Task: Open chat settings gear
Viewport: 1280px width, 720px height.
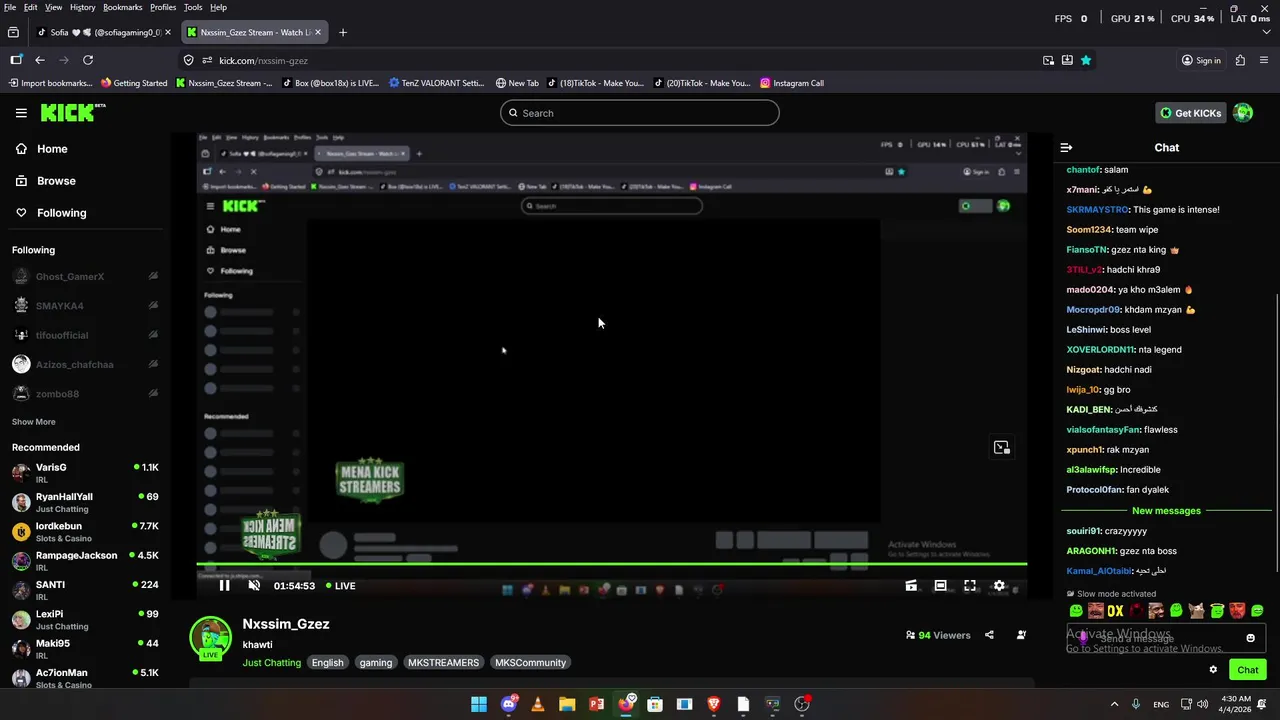Action: click(x=1213, y=670)
